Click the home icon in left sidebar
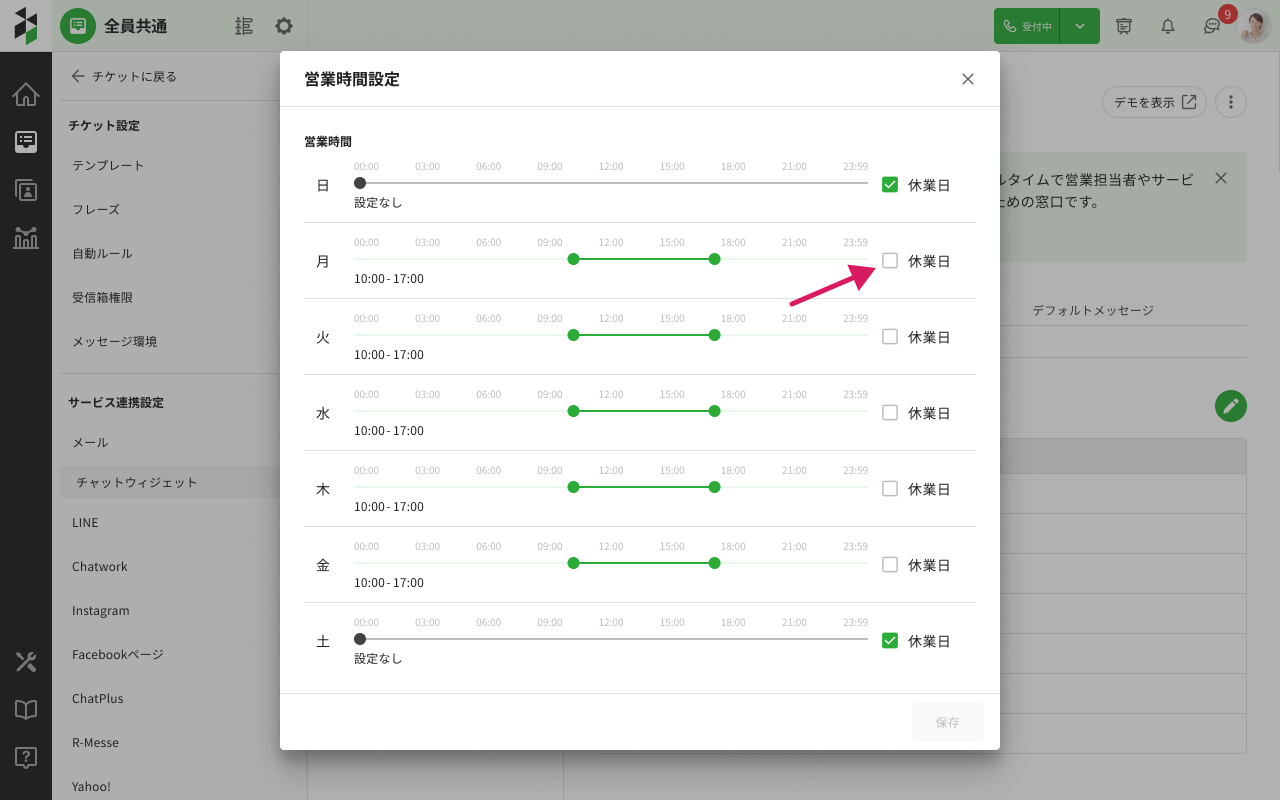The image size is (1280, 800). (x=26, y=95)
